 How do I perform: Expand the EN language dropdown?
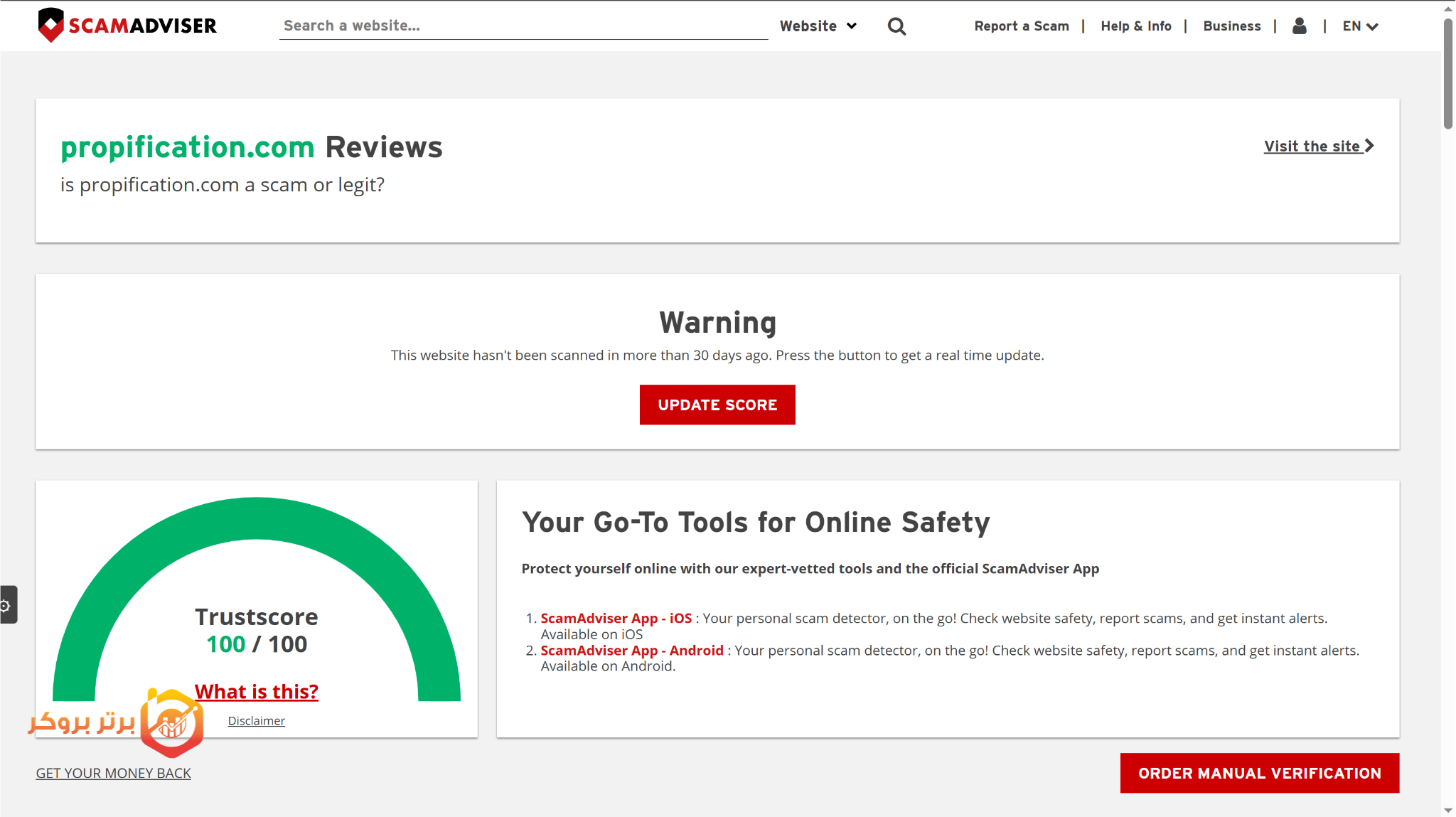pos(1361,26)
